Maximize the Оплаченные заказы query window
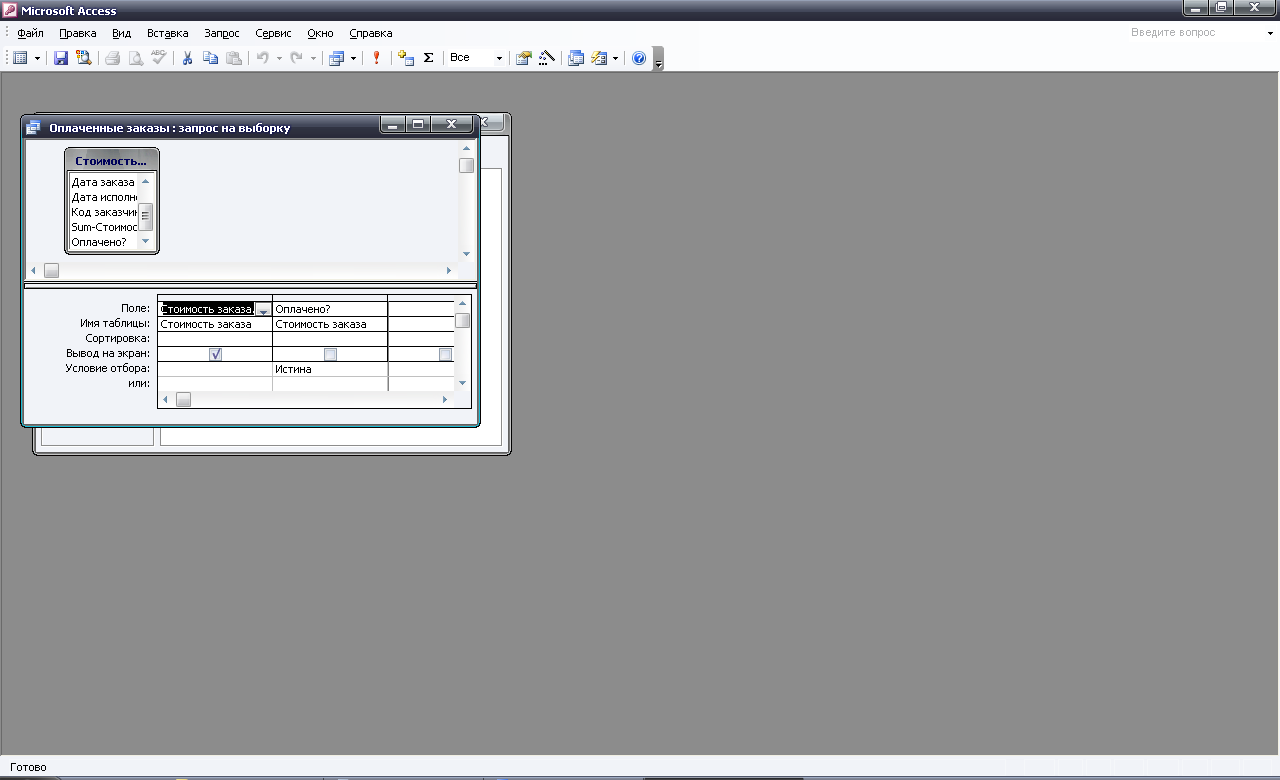This screenshot has width=1280, height=780. click(x=418, y=125)
